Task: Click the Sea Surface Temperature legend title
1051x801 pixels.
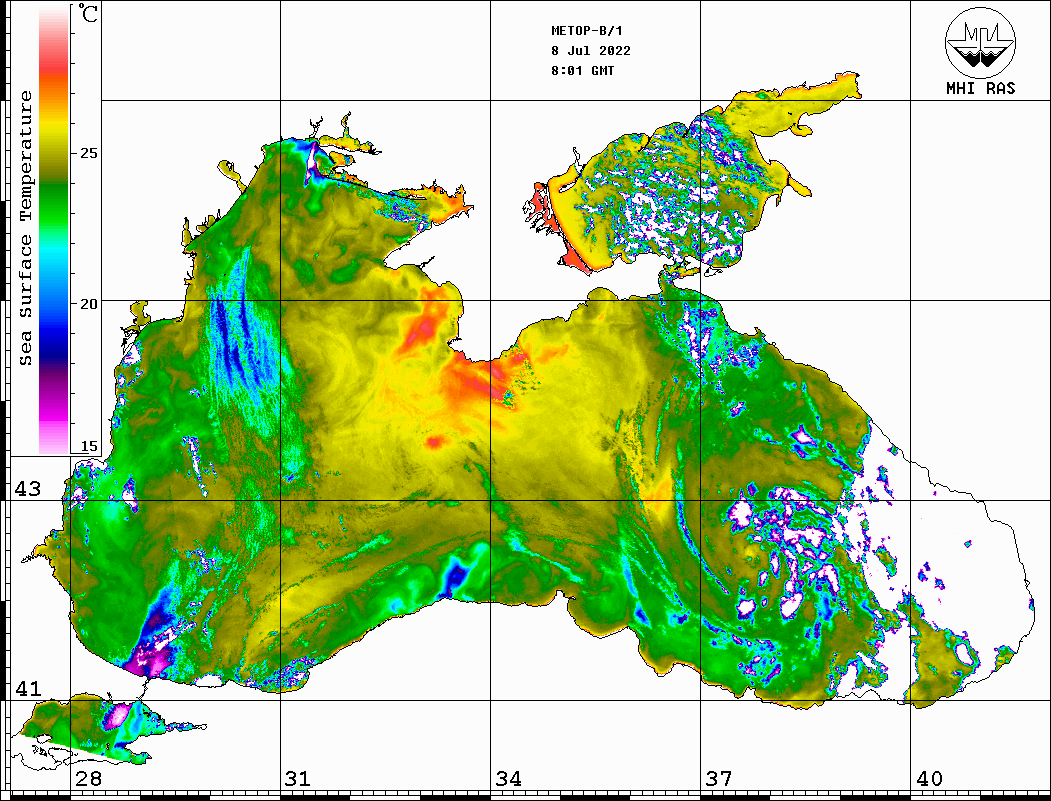Action: 25,228
